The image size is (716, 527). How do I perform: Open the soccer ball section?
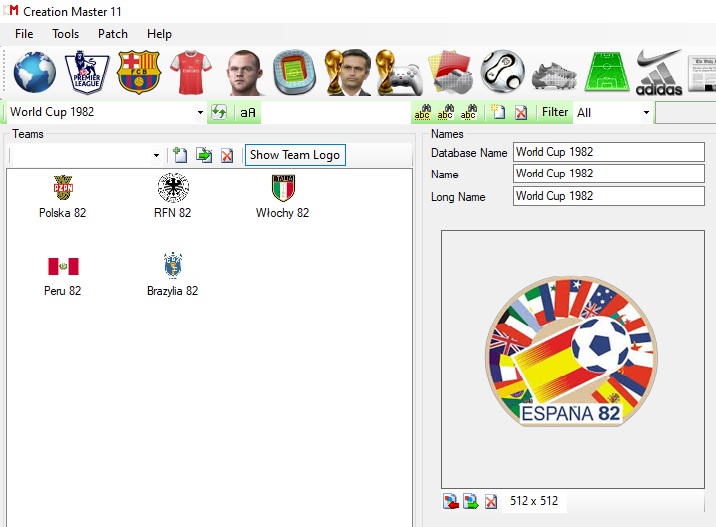click(x=502, y=72)
